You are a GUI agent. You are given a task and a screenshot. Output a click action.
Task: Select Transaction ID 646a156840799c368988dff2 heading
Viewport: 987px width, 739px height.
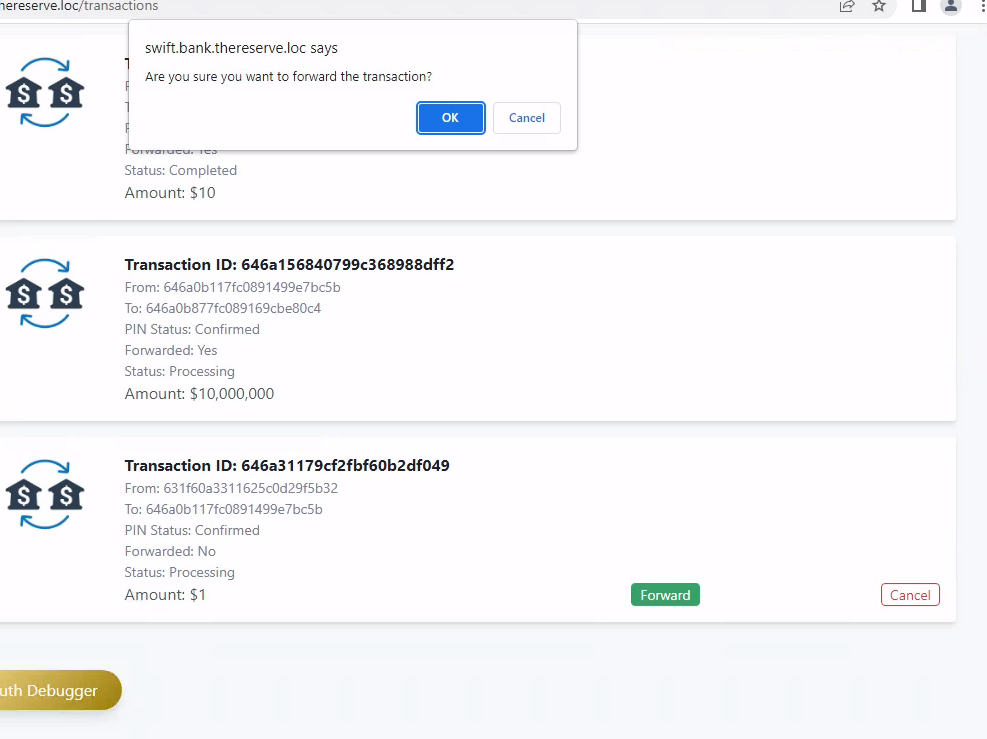tap(289, 265)
